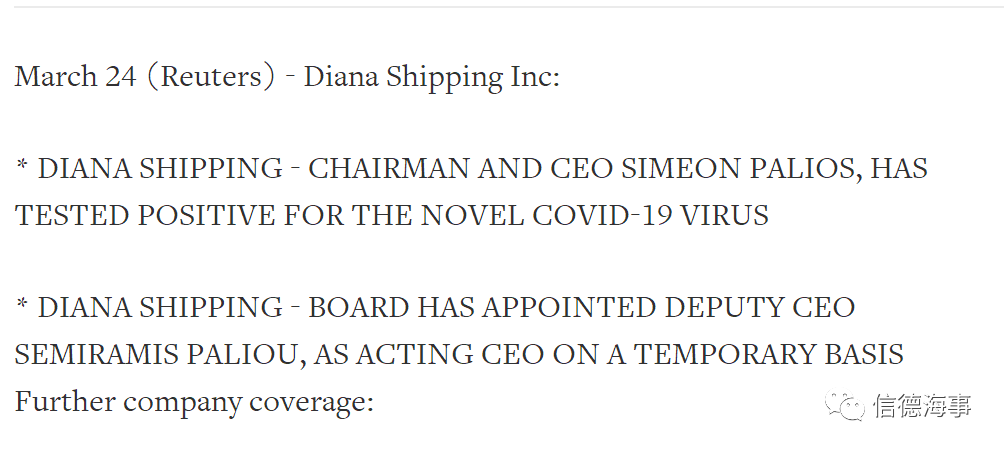Click "TEMPORARY BASIS" text
Screen dimensions: 1004x450
(x=768, y=355)
